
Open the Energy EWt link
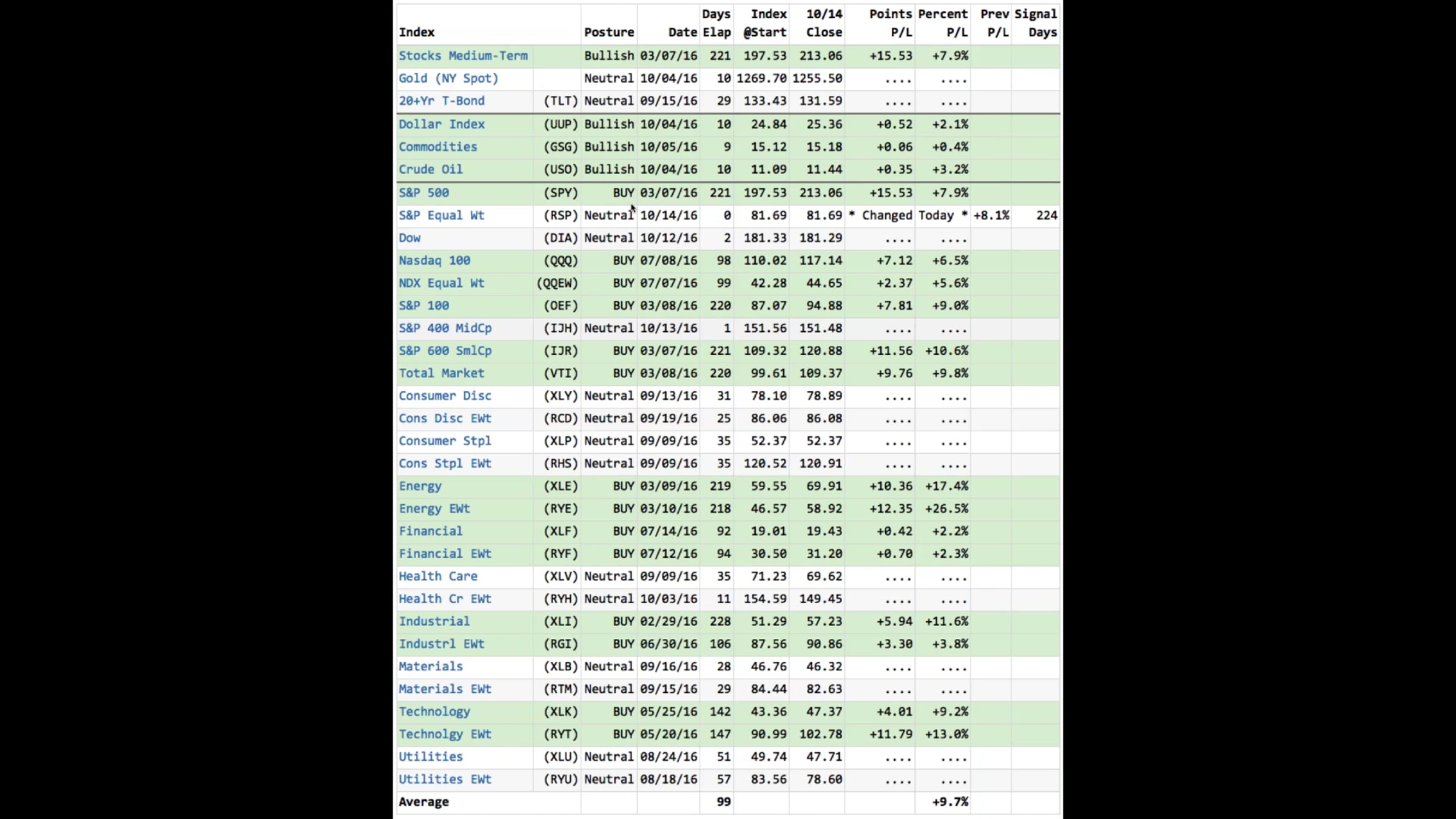click(434, 508)
